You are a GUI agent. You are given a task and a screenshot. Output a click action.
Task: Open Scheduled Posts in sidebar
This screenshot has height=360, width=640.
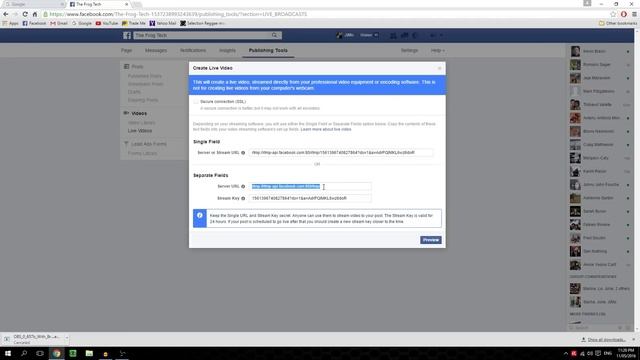click(x=146, y=84)
